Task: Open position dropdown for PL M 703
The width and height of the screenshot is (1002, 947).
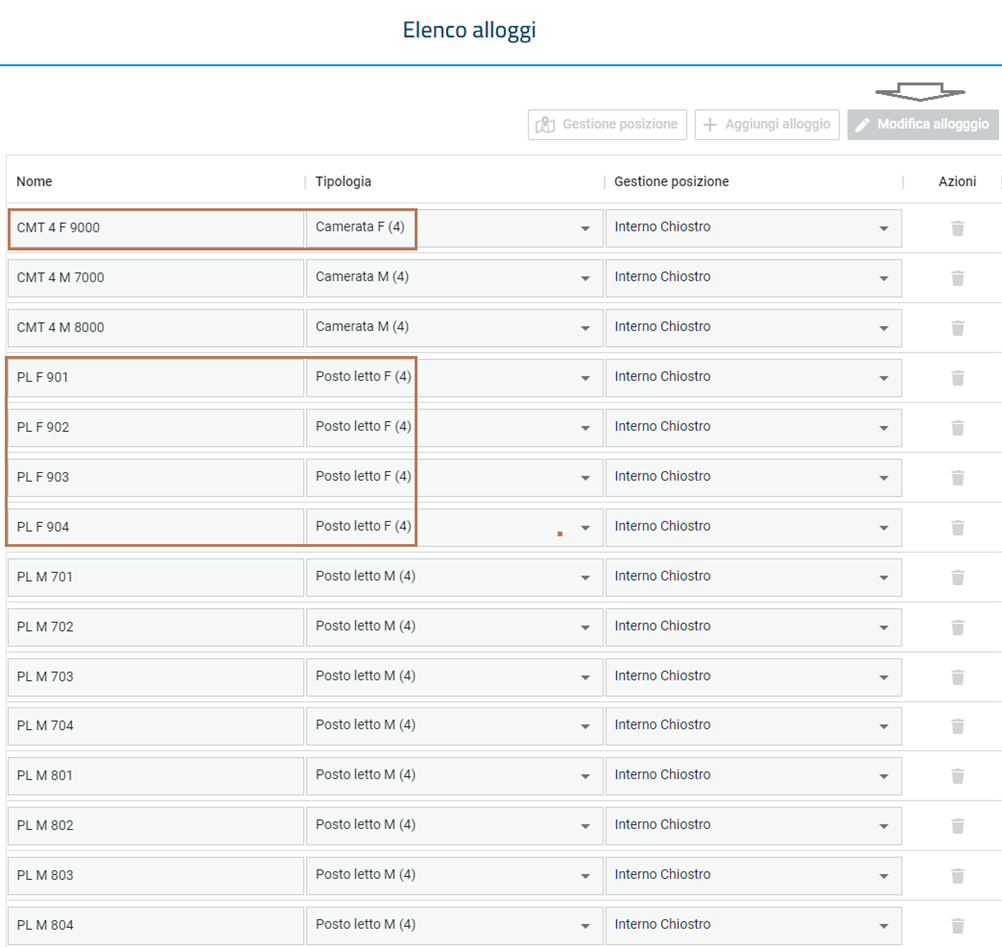Action: point(753,677)
